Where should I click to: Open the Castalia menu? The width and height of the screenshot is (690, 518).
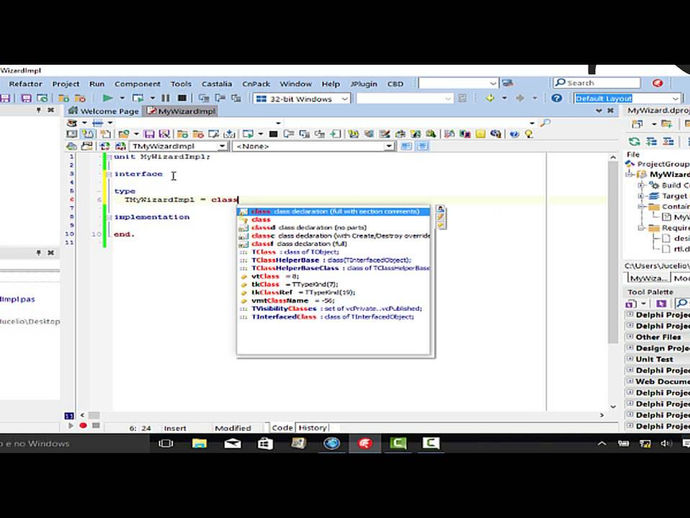pos(217,84)
